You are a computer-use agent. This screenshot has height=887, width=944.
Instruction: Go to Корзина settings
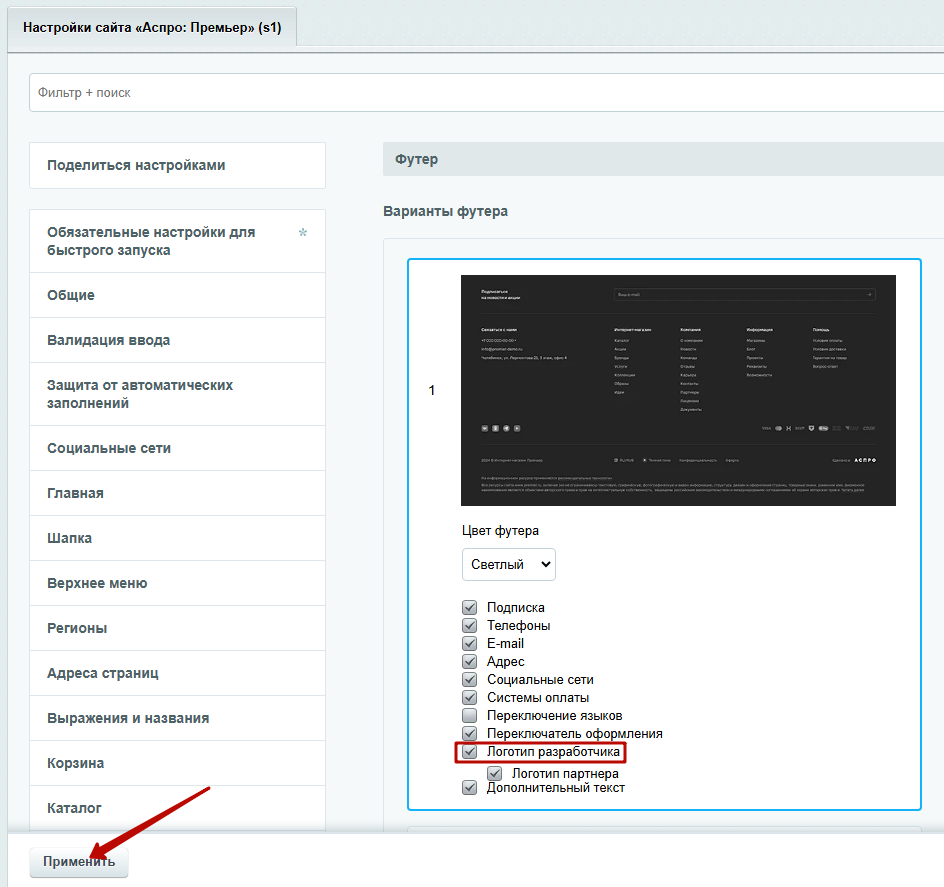click(x=178, y=764)
